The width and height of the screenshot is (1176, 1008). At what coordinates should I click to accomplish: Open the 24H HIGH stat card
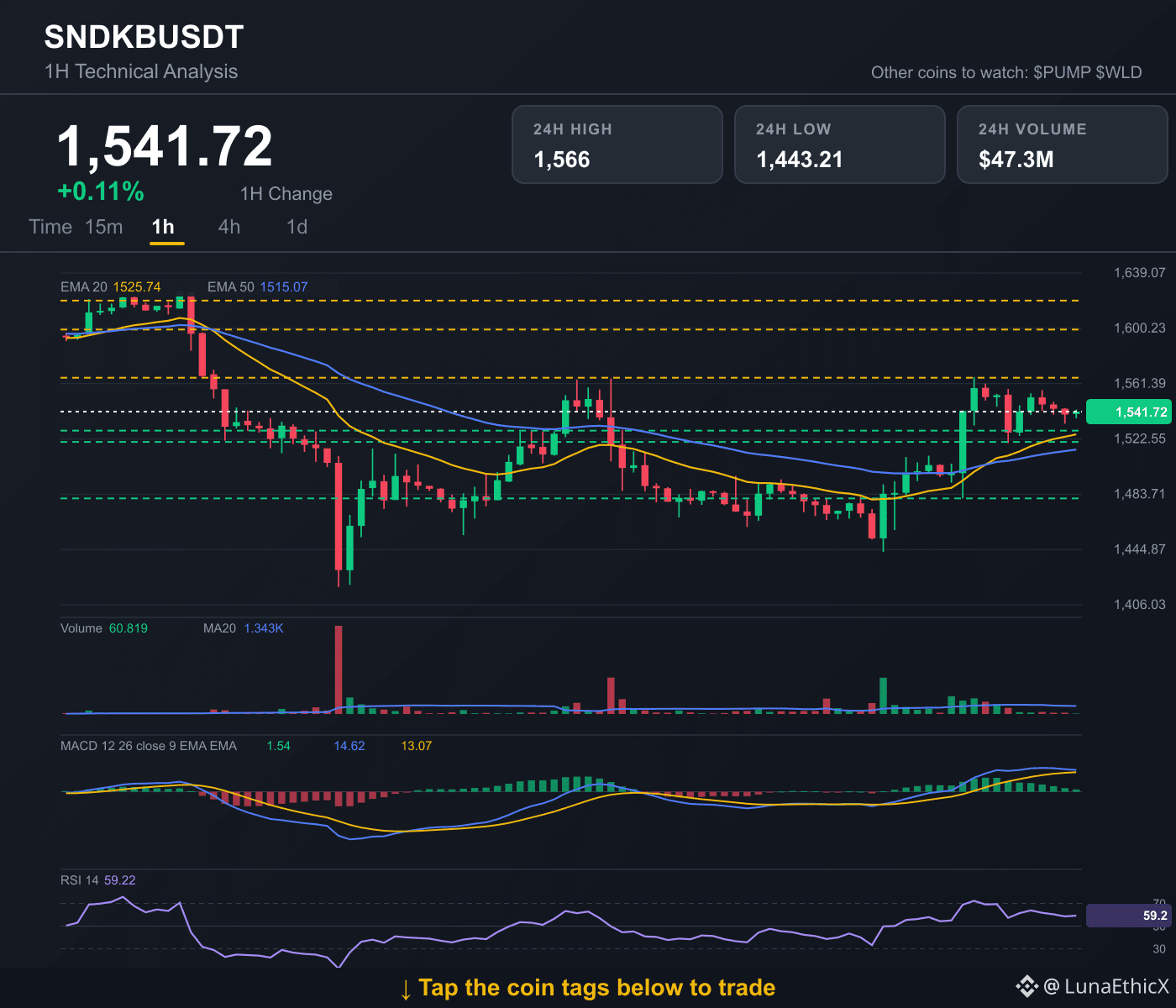pyautogui.click(x=617, y=144)
